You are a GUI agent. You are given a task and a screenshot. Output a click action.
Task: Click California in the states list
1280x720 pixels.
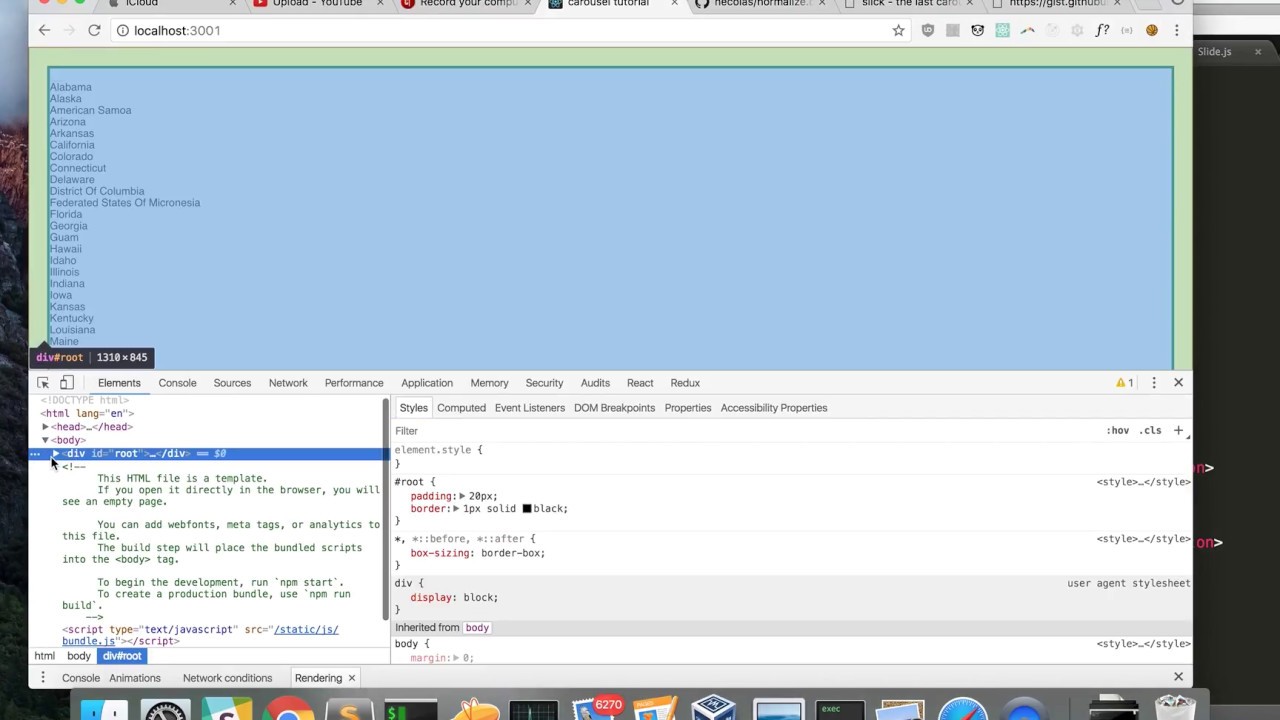coord(72,145)
